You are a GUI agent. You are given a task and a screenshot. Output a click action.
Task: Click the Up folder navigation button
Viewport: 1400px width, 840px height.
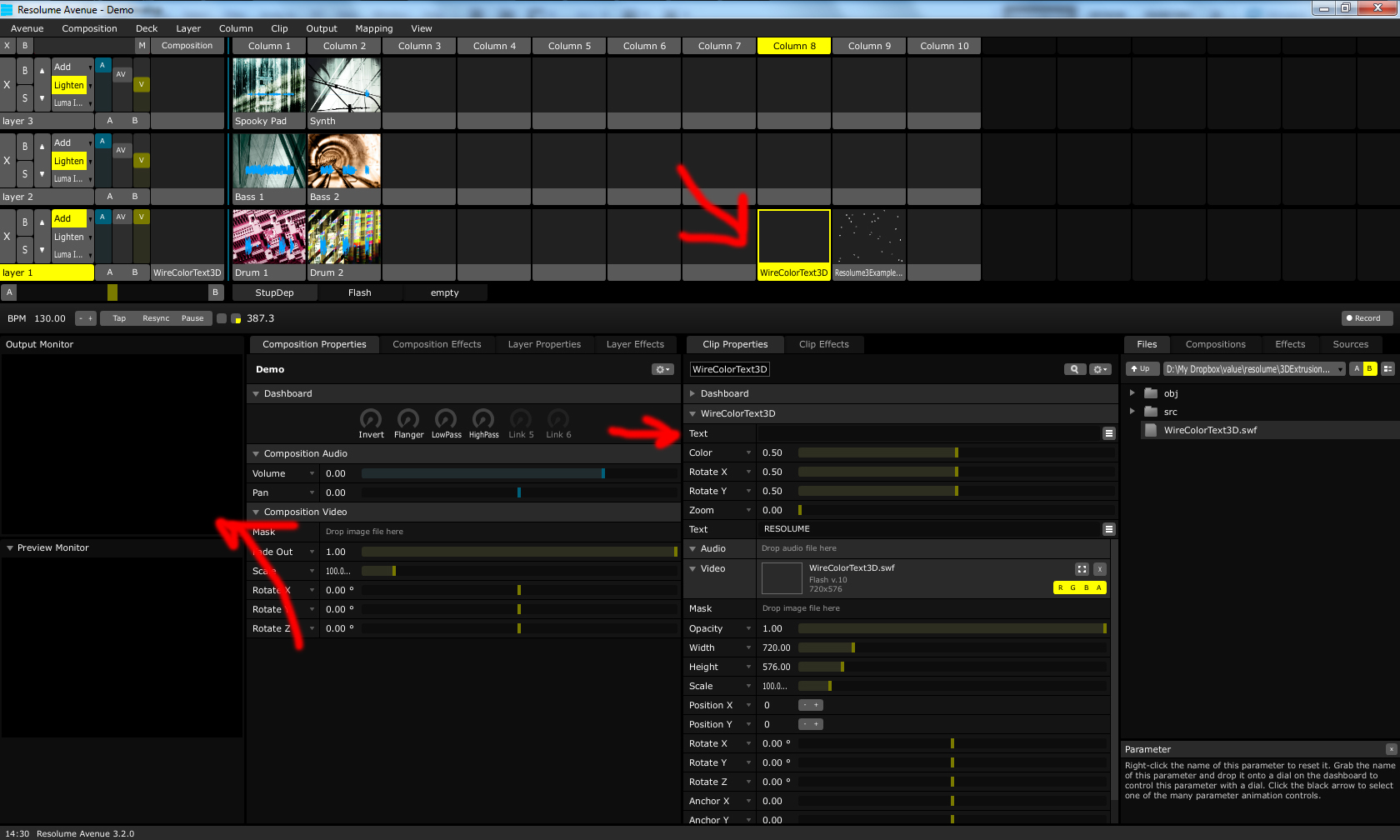click(x=1140, y=369)
